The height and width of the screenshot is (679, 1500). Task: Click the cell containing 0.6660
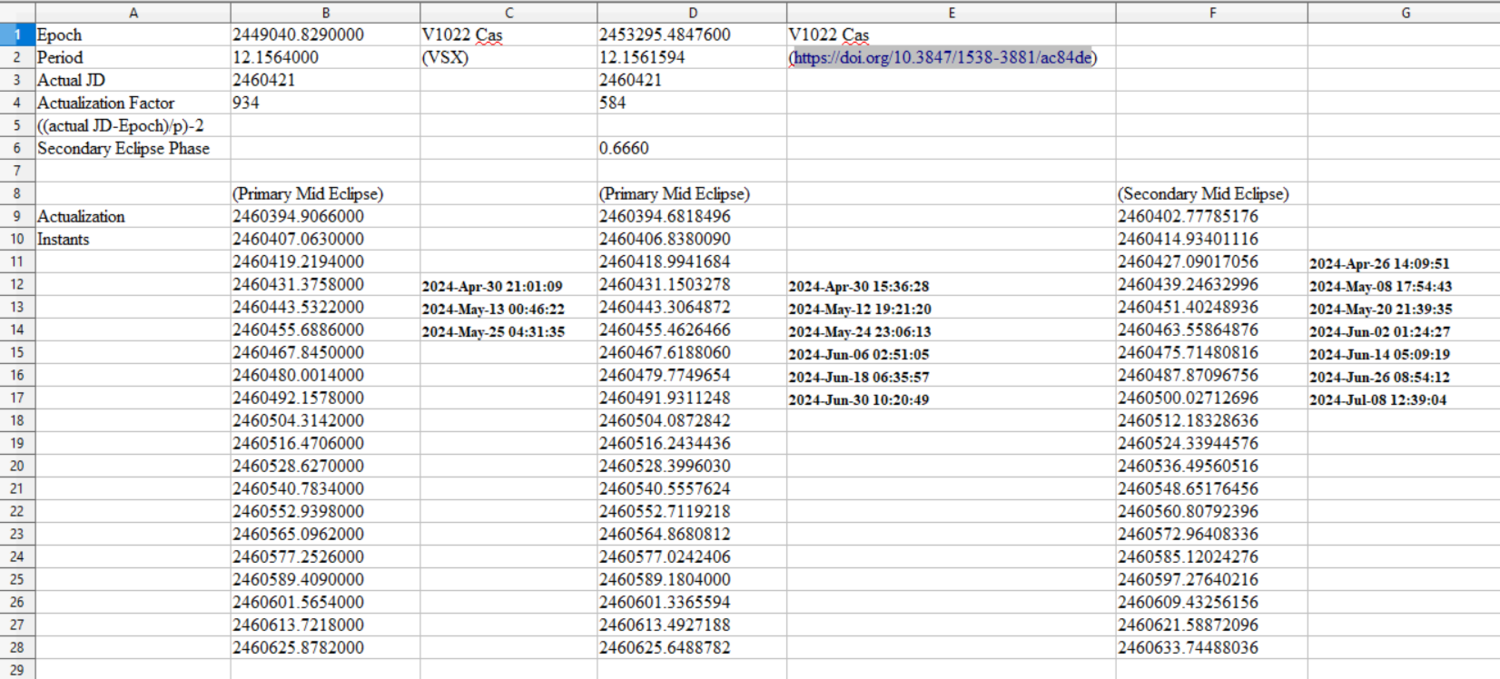(693, 148)
